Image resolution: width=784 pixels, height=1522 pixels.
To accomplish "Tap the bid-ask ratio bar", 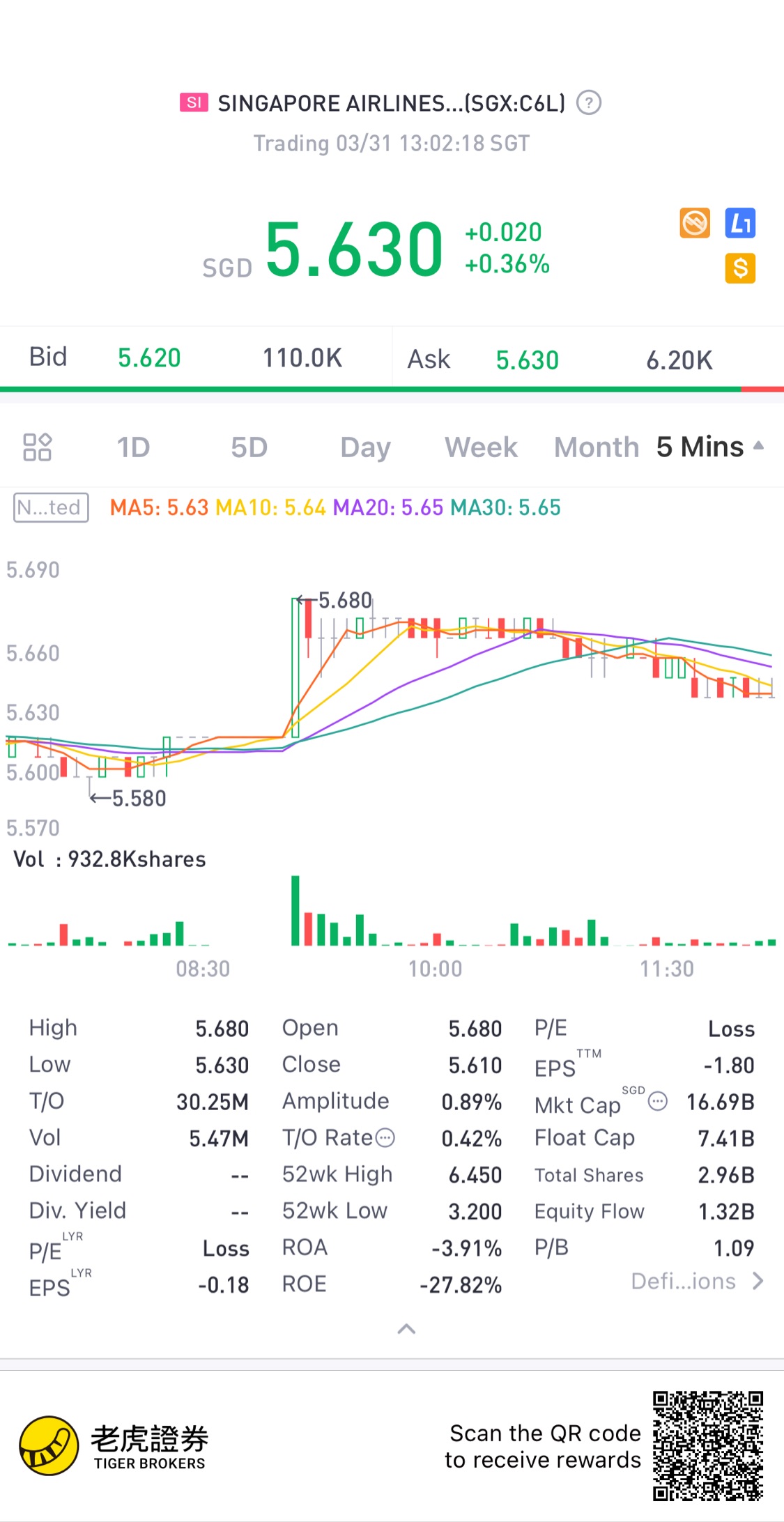I will [x=392, y=389].
